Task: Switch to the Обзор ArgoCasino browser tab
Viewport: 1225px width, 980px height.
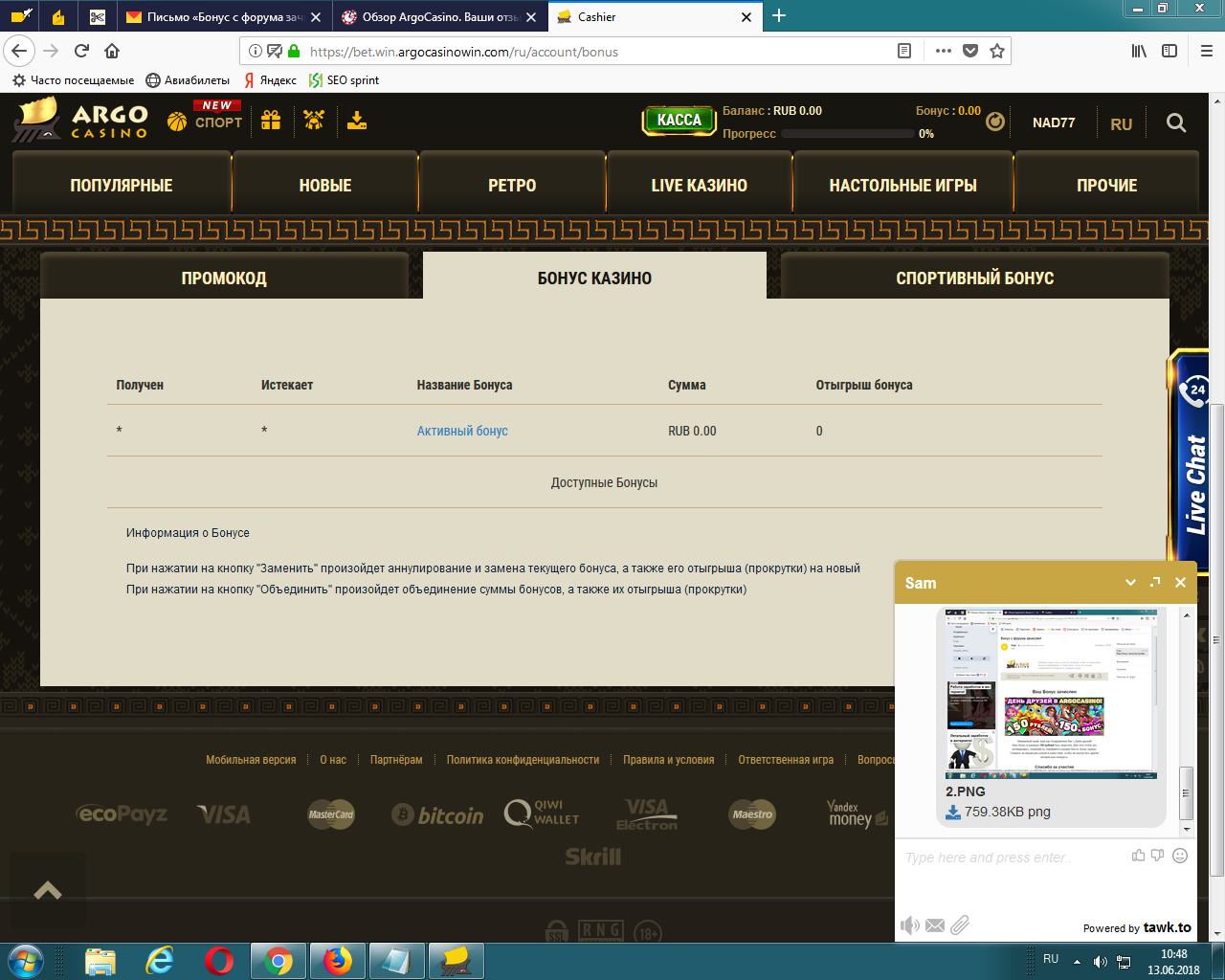Action: pos(441,16)
